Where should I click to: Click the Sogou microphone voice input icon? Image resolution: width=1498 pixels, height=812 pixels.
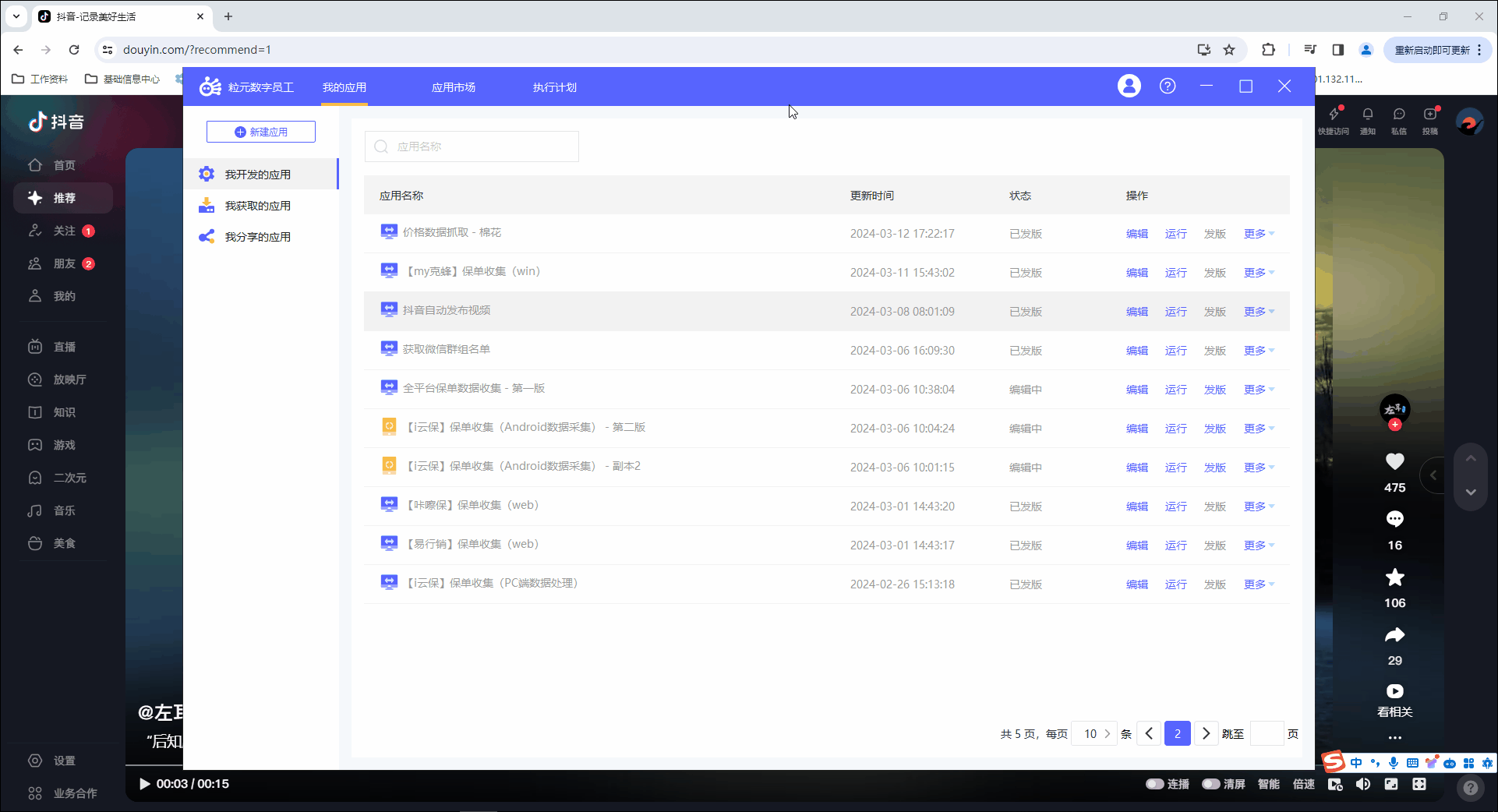[x=1394, y=763]
